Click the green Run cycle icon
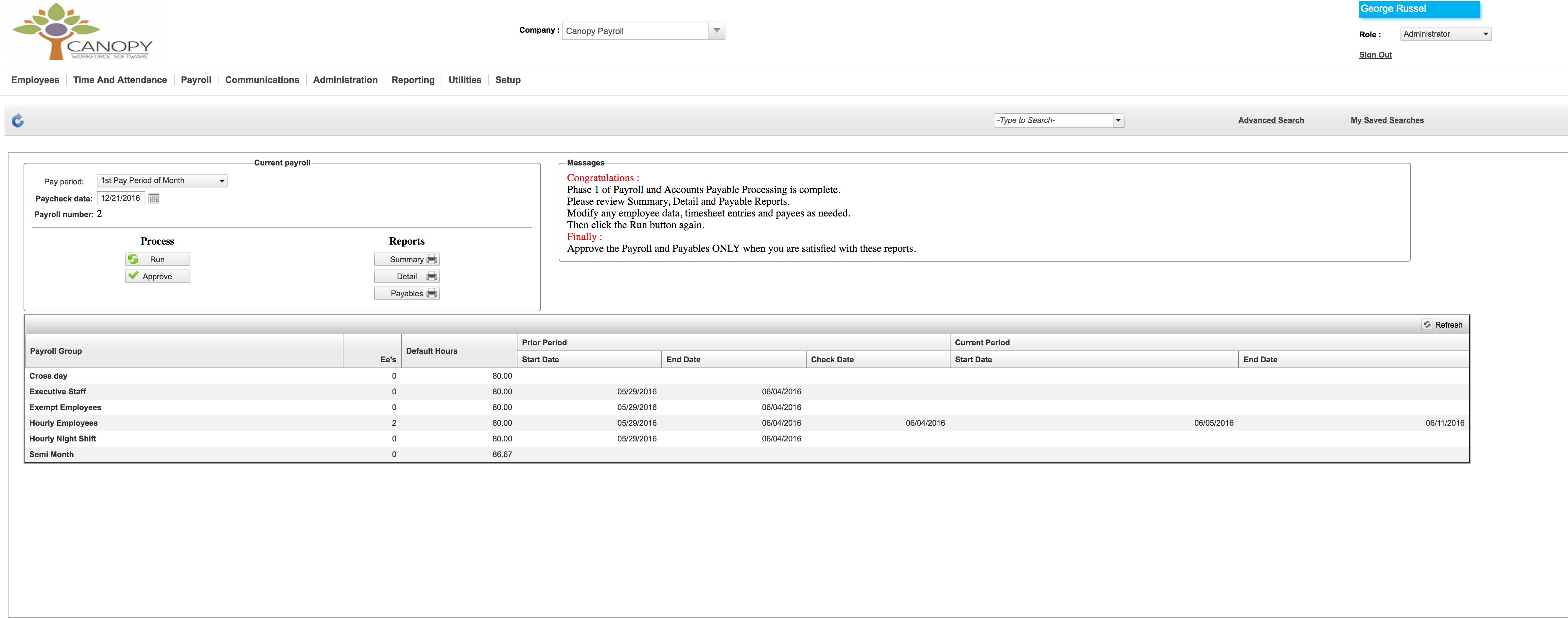The height and width of the screenshot is (618, 1568). tap(133, 259)
